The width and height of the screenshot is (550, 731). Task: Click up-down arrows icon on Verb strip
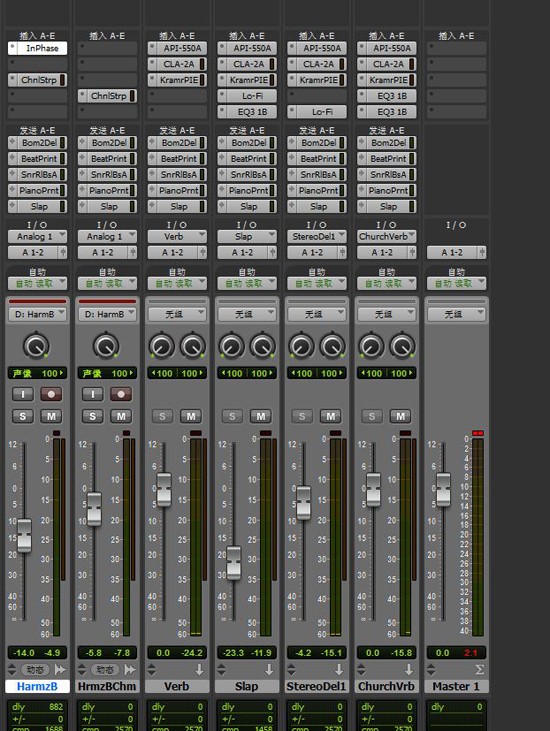[x=152, y=670]
